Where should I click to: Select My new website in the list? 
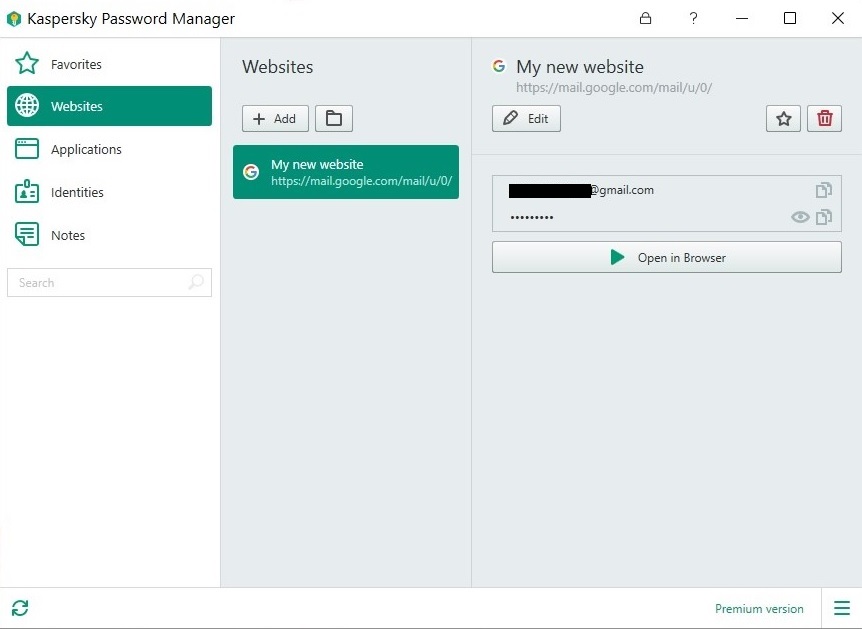pos(346,172)
